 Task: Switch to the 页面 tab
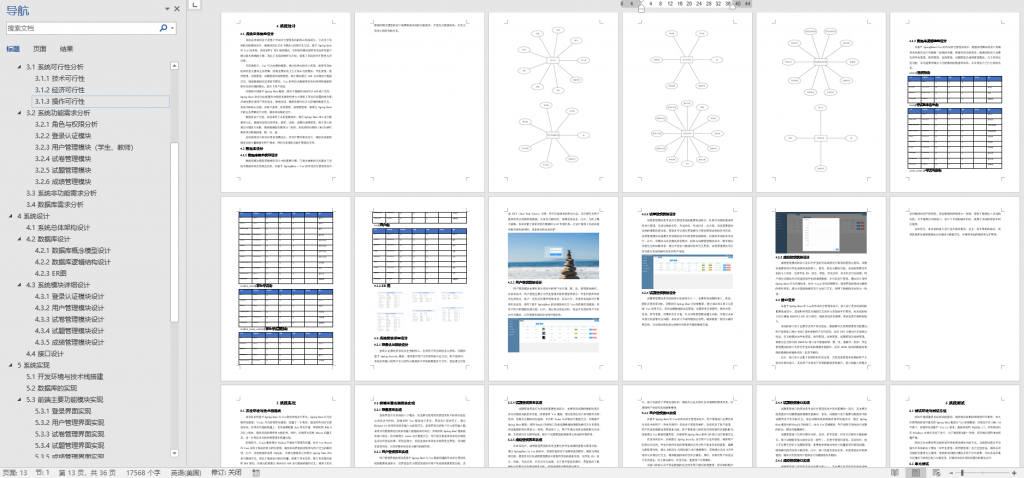pos(39,48)
